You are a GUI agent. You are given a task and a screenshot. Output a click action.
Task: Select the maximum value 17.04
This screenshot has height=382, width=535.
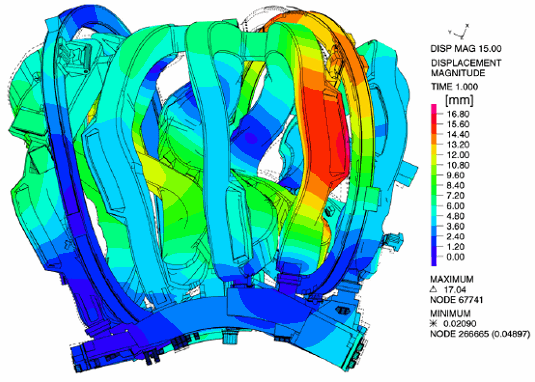[x=455, y=290]
